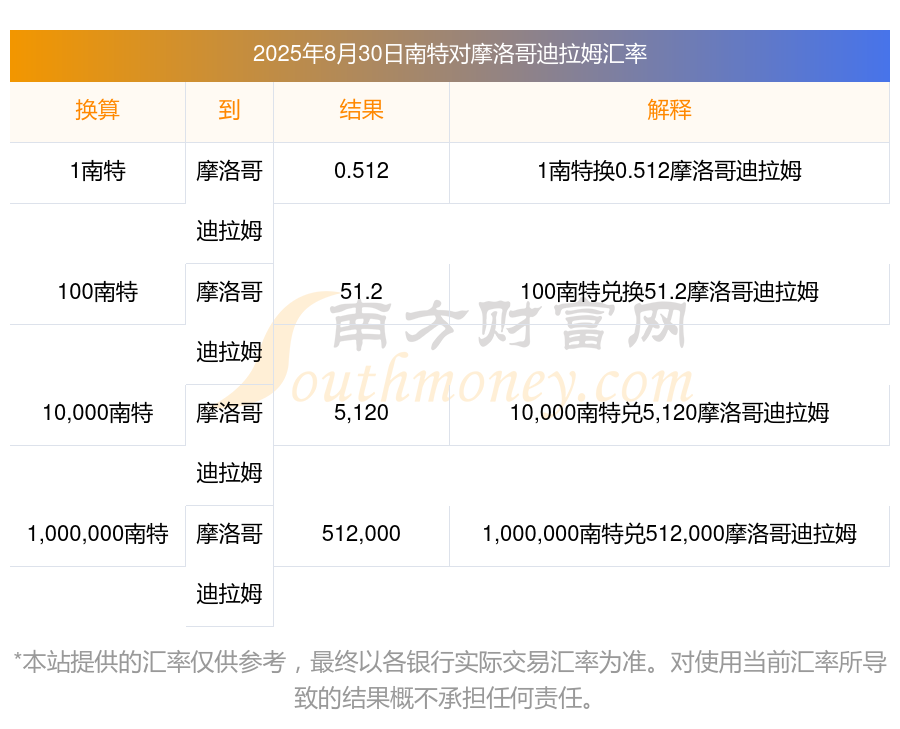900x729 pixels.
Task: Select the 100南特 cell
Action: tap(98, 292)
